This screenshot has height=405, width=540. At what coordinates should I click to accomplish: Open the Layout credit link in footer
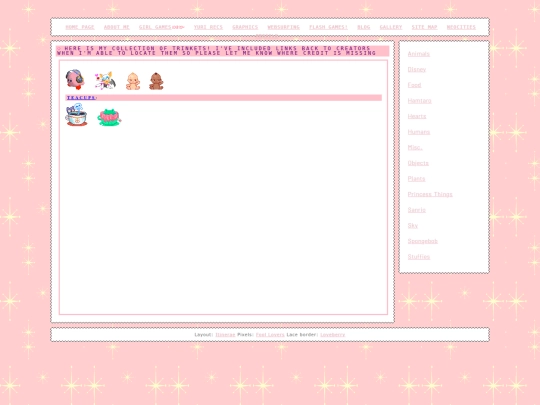225,335
